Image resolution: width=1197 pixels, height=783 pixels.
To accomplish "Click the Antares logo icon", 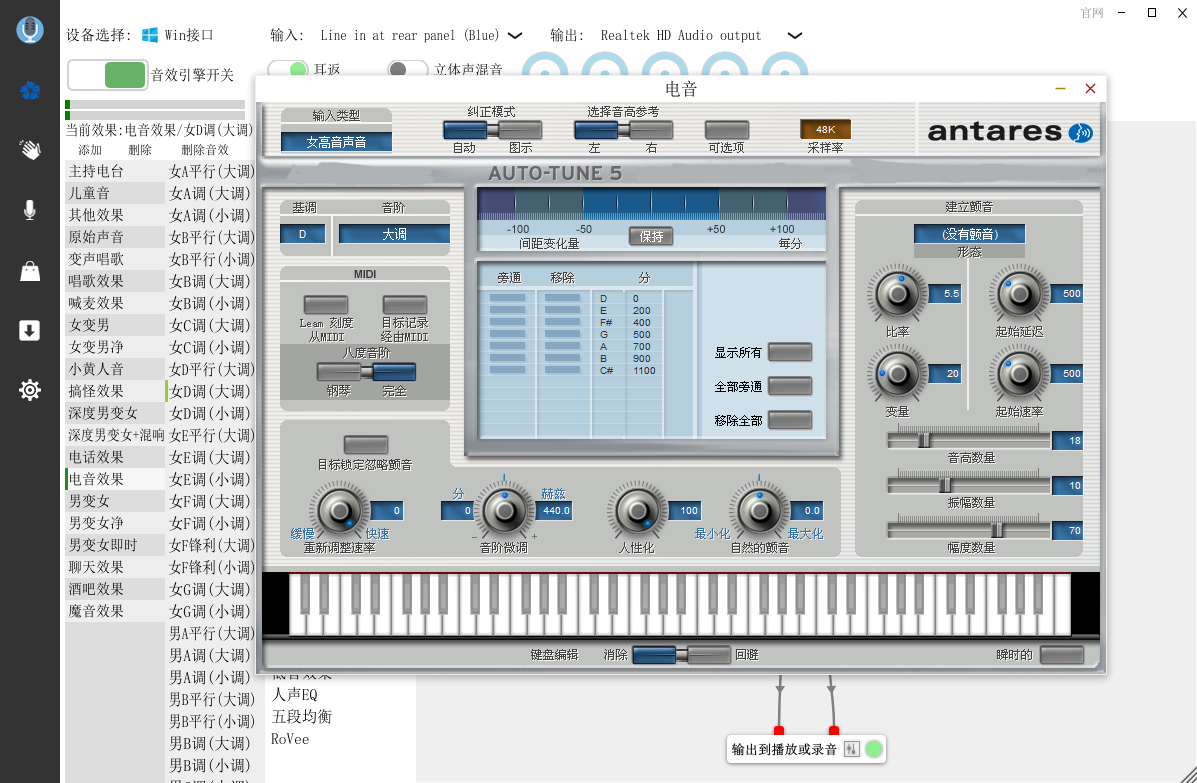I will point(1080,133).
